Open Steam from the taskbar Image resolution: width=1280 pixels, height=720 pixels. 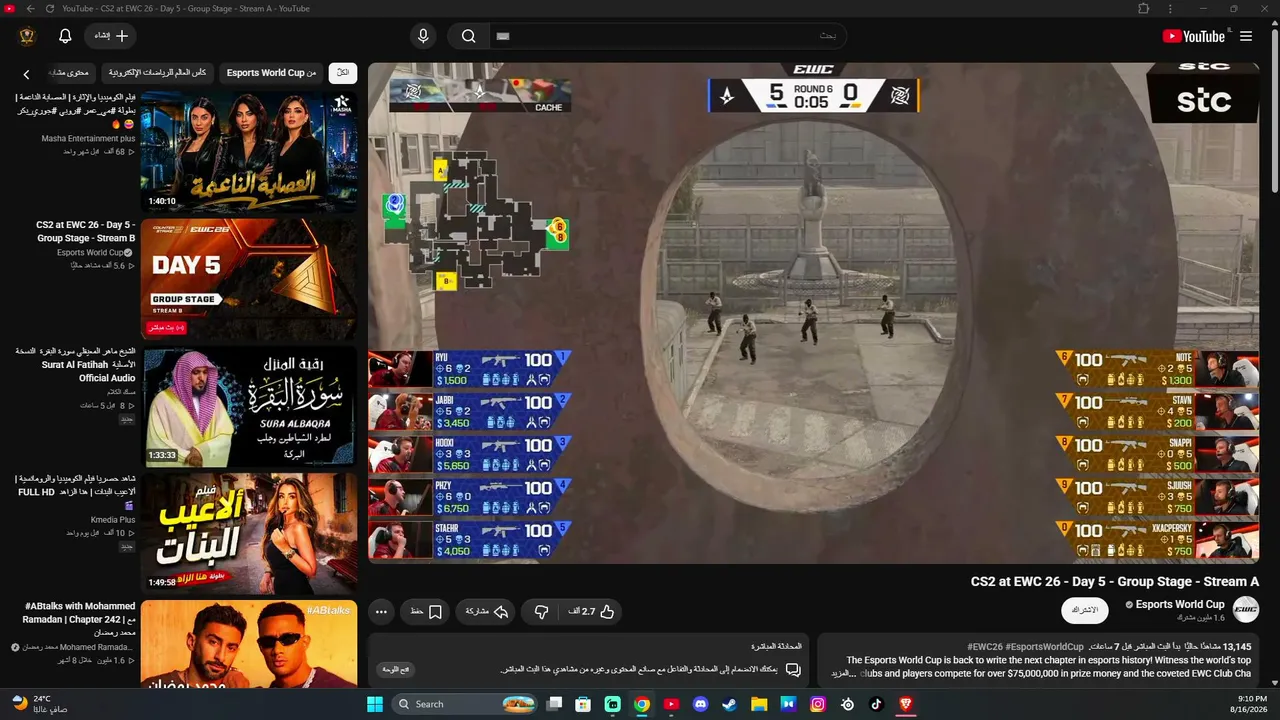point(730,704)
